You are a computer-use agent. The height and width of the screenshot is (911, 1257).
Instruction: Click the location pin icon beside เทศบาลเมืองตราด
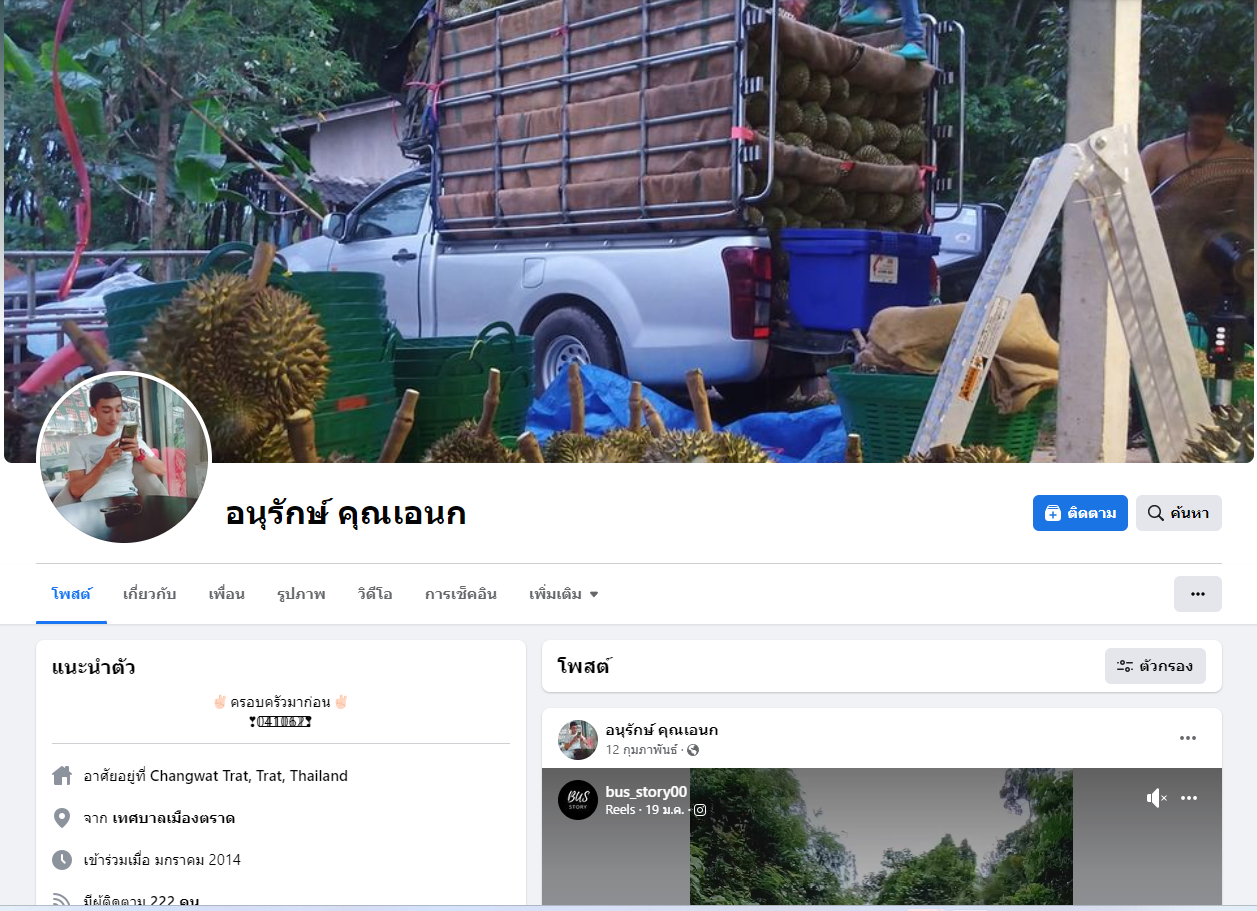62,818
